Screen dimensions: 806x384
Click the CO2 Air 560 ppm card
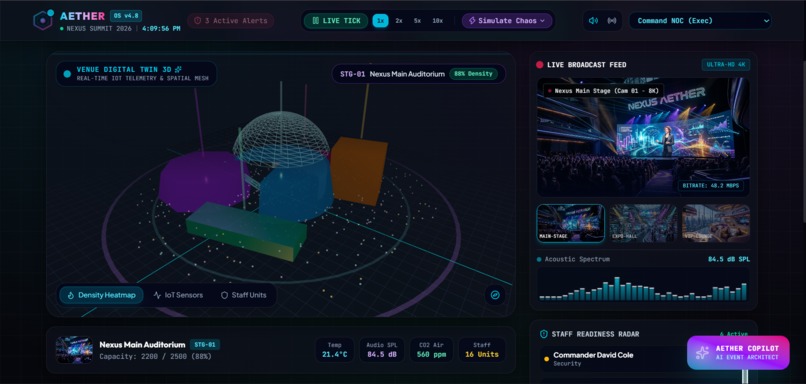[431, 350]
